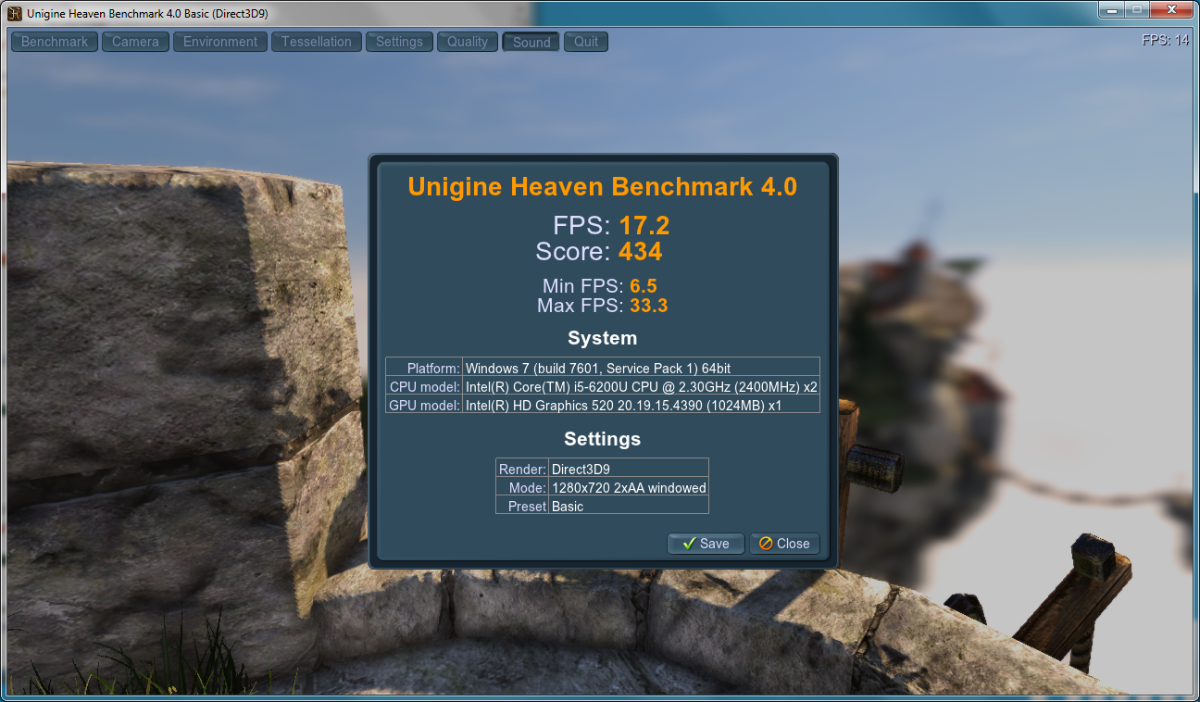The height and width of the screenshot is (702, 1200).
Task: Toggle Tessellation mode in top bar
Action: click(x=316, y=42)
